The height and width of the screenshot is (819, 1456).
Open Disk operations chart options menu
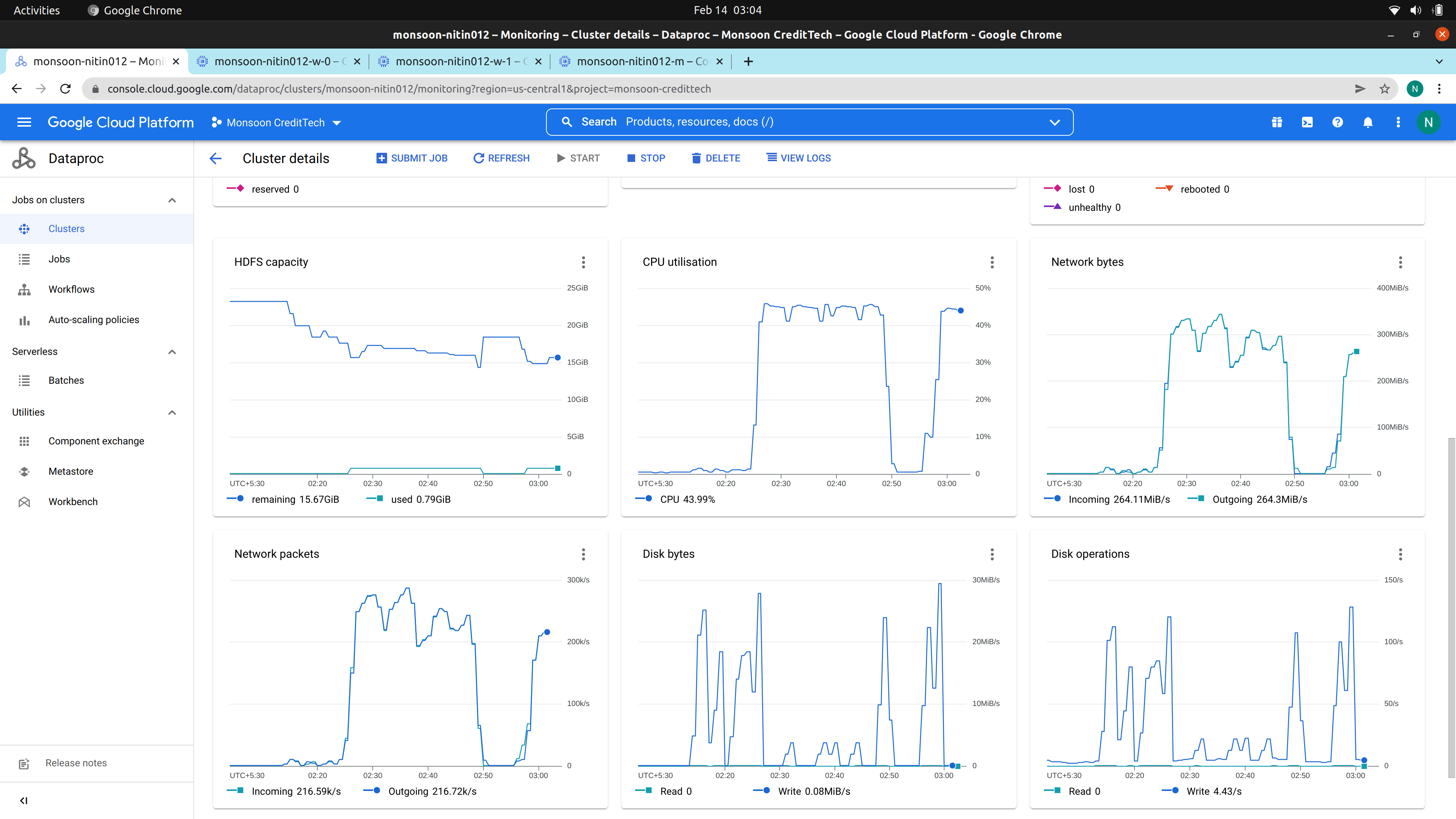point(1401,554)
